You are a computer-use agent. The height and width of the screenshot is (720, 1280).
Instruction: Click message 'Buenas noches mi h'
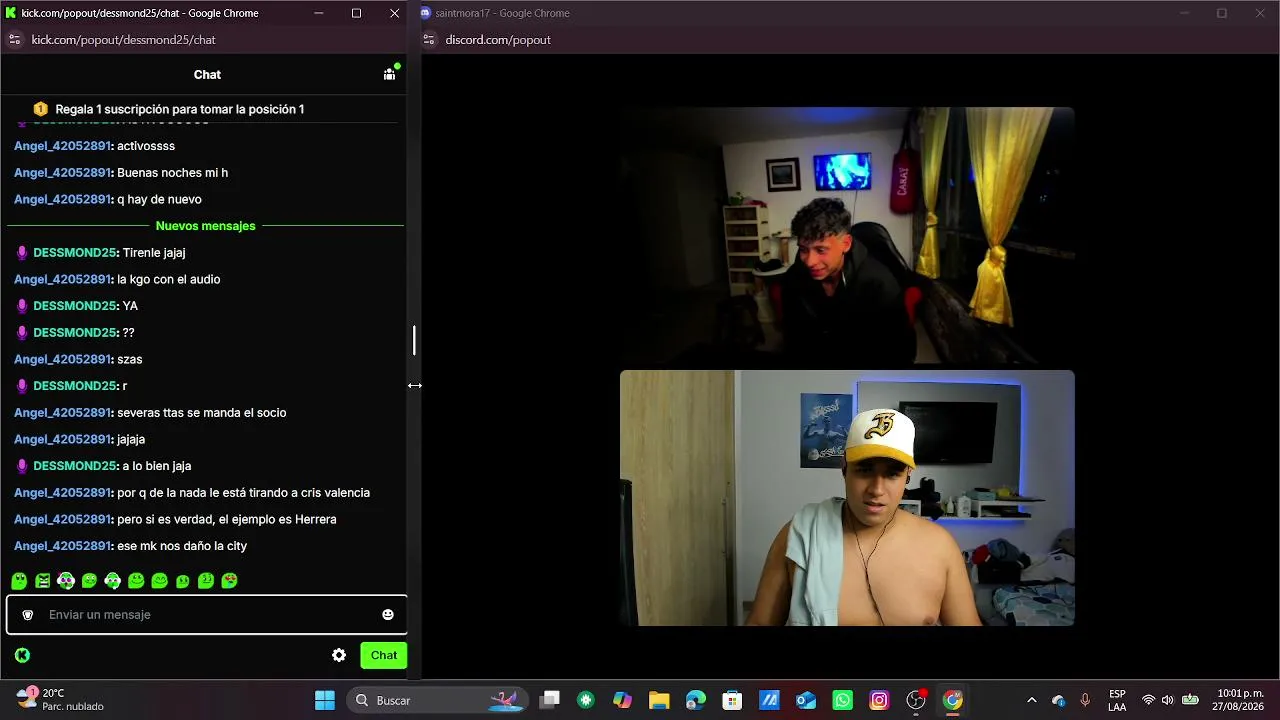(172, 173)
